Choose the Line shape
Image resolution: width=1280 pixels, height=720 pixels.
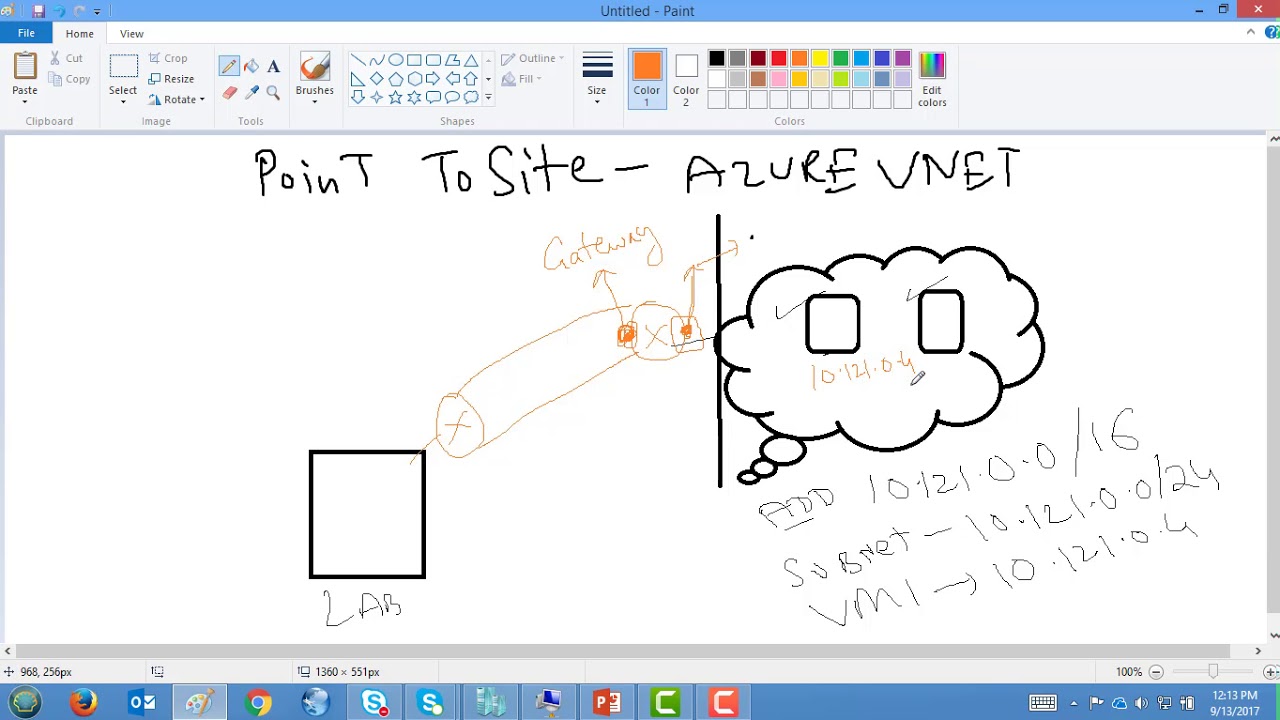tap(358, 60)
